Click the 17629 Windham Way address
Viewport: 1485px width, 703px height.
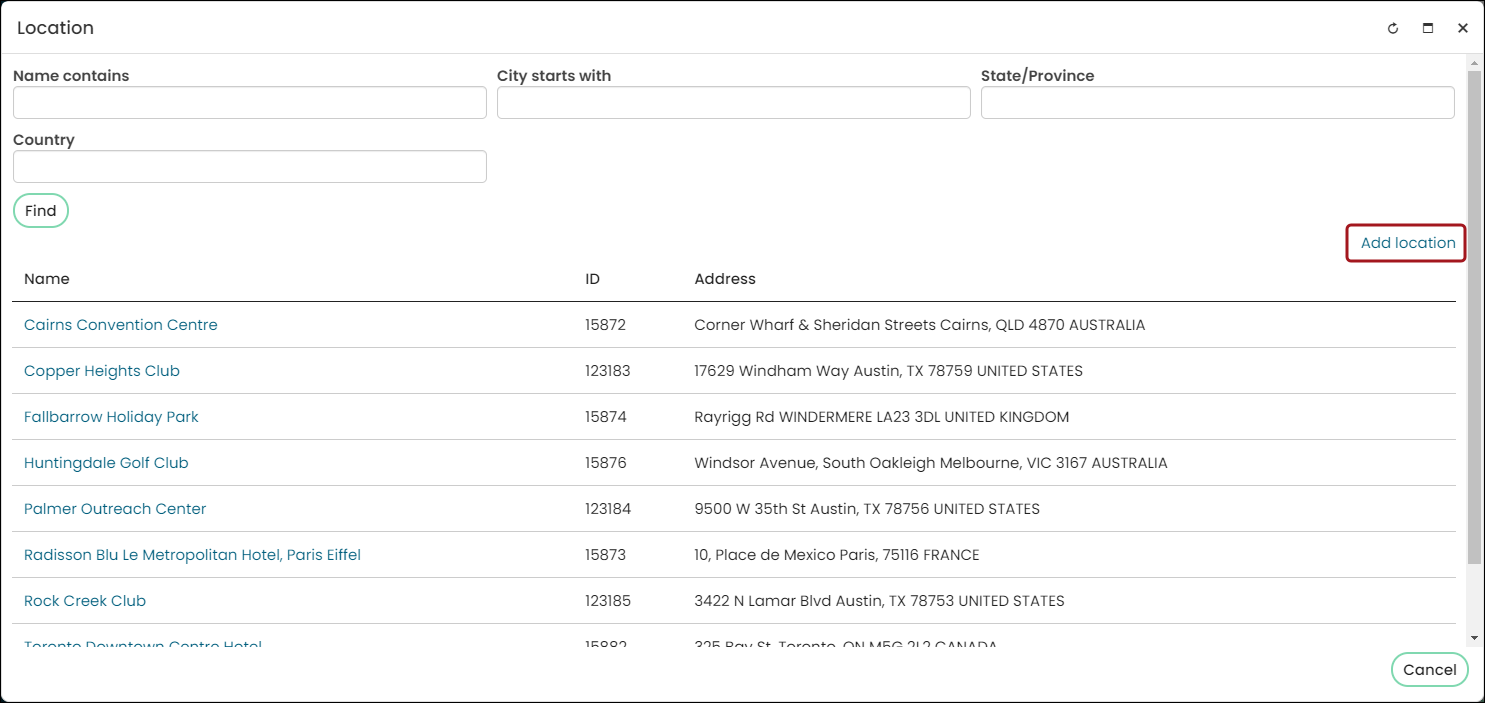coord(889,371)
